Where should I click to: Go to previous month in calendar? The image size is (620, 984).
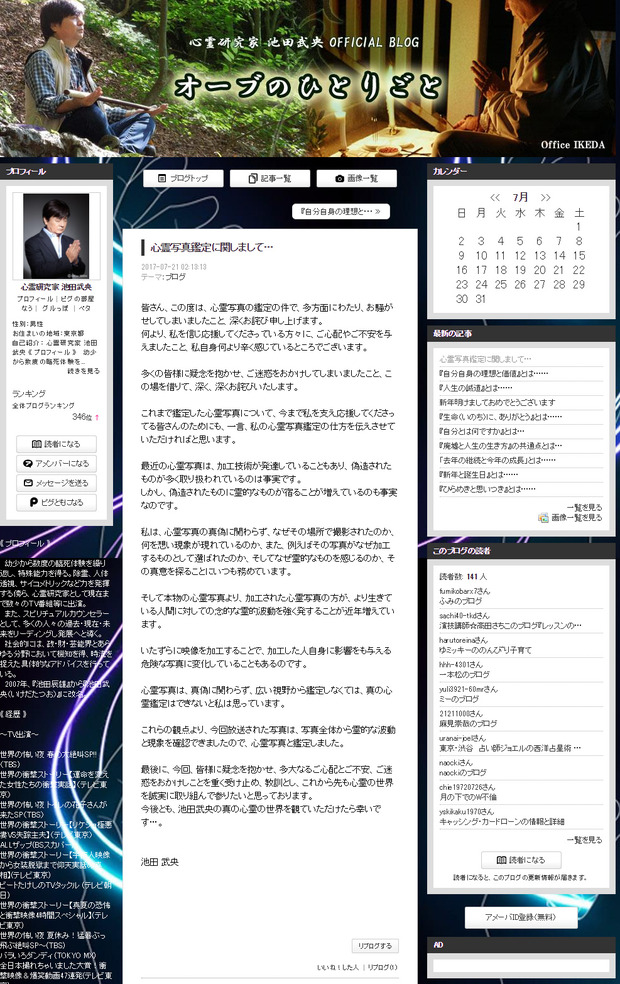pyautogui.click(x=495, y=197)
